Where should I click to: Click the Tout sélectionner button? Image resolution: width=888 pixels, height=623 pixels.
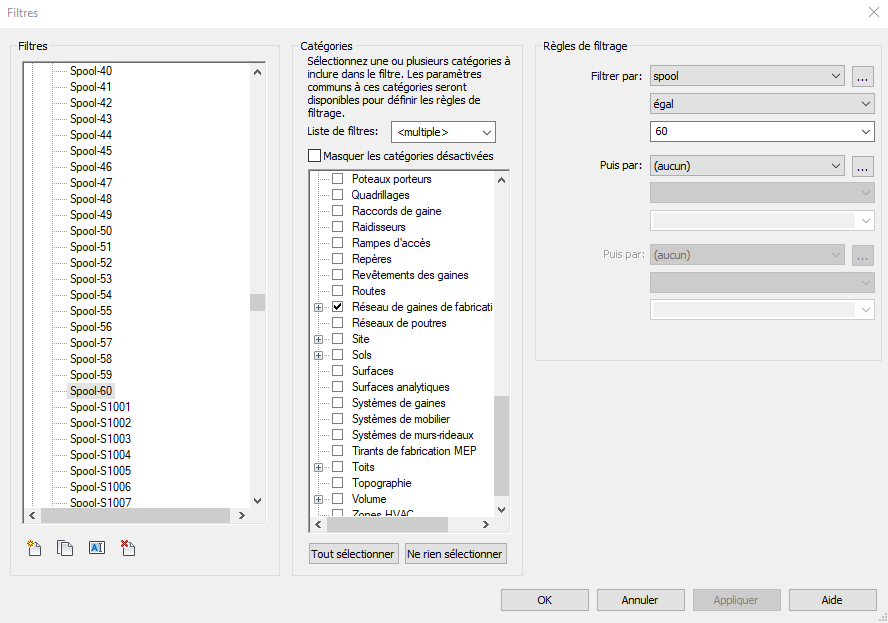click(x=354, y=554)
